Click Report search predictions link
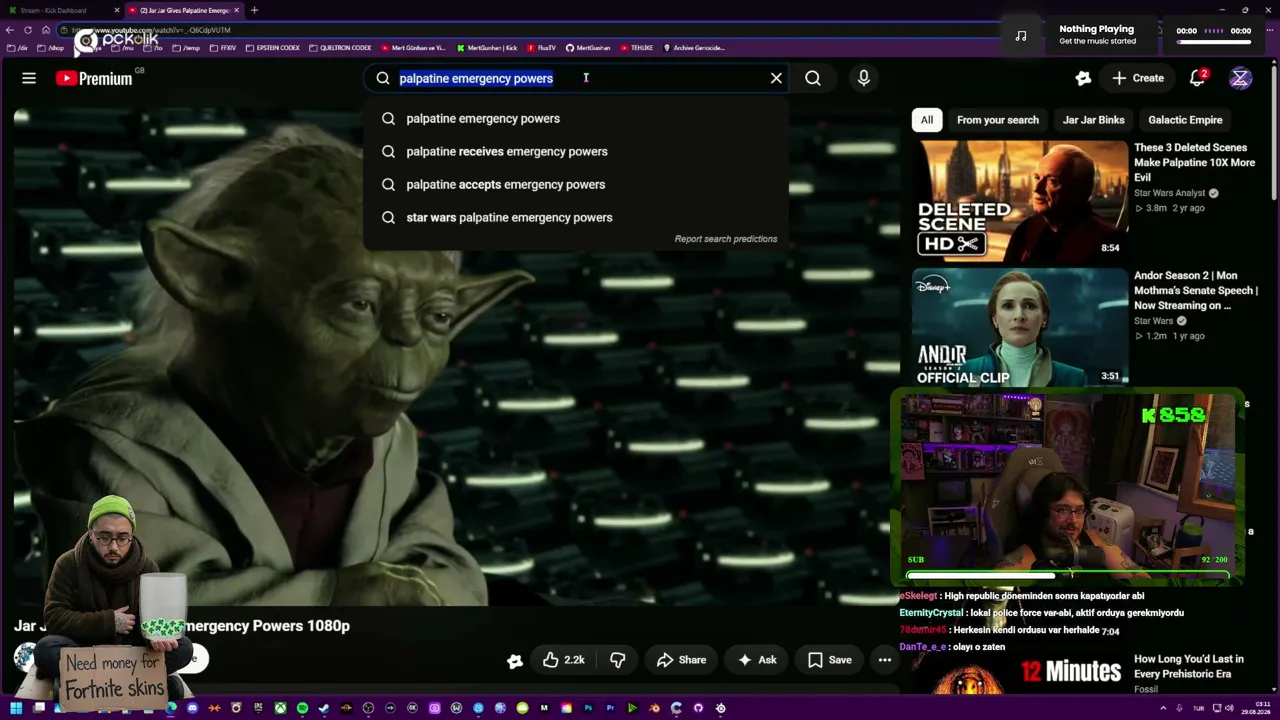This screenshot has width=1280, height=720. [x=726, y=239]
